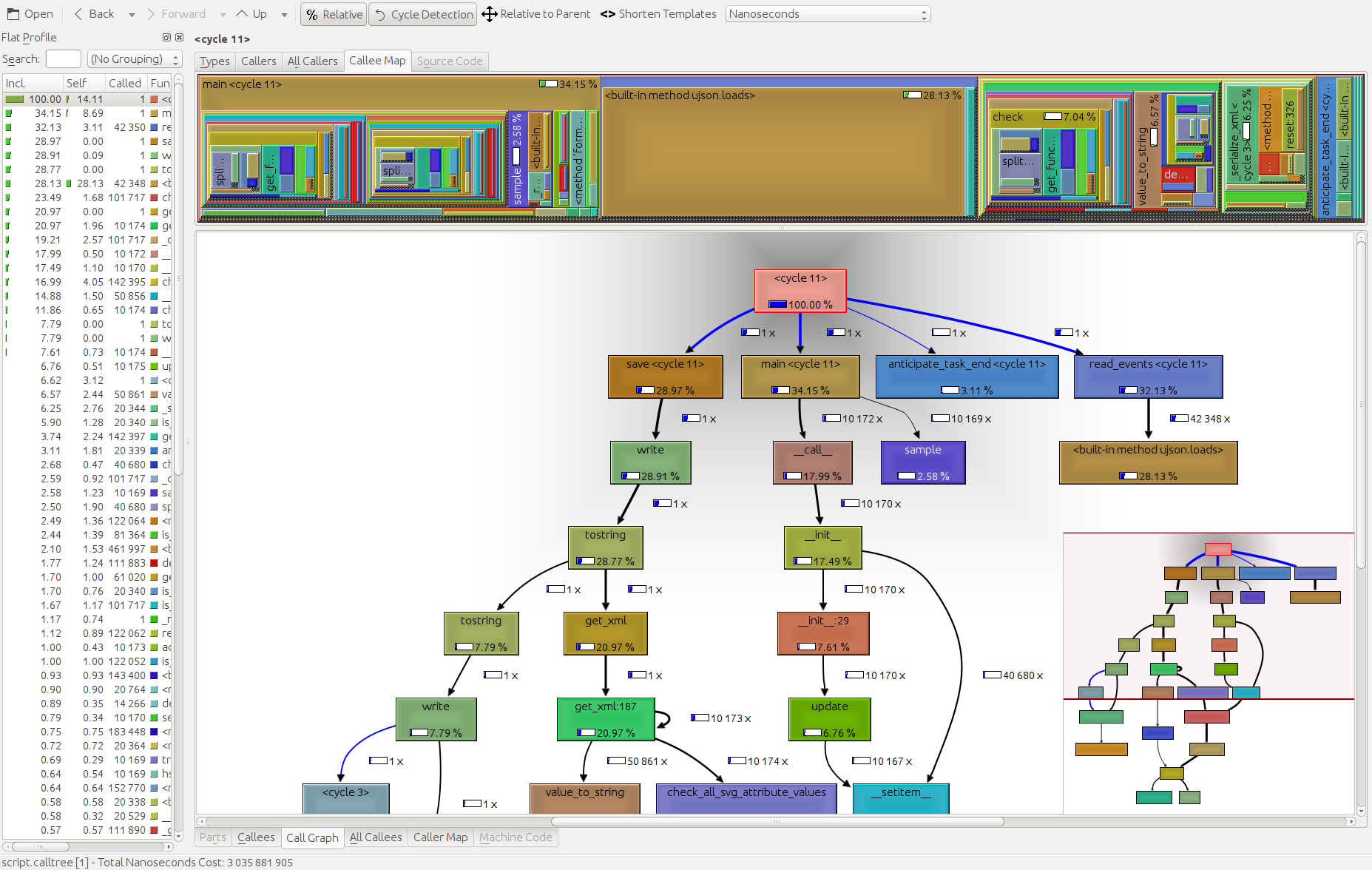Open the Nanoseconds event type dropdown
This screenshot has height=870, width=1372.
click(828, 14)
